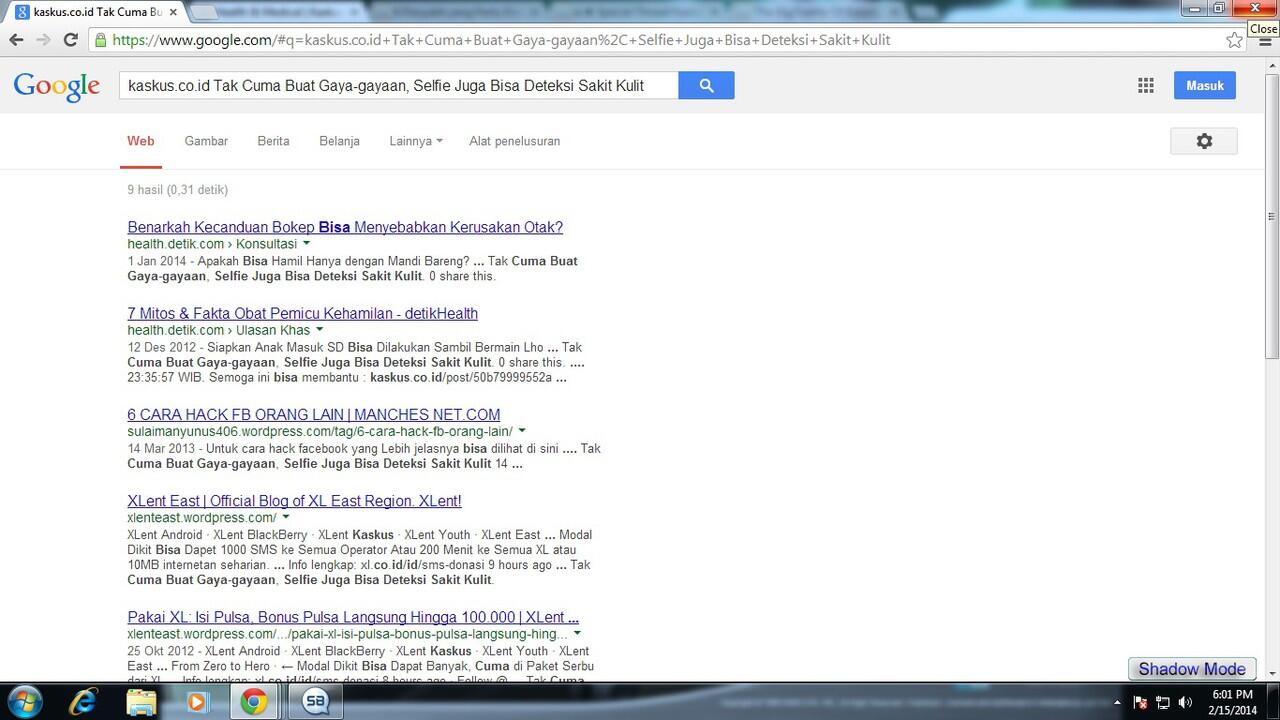Click the Chrome taskbar icon

(x=254, y=702)
